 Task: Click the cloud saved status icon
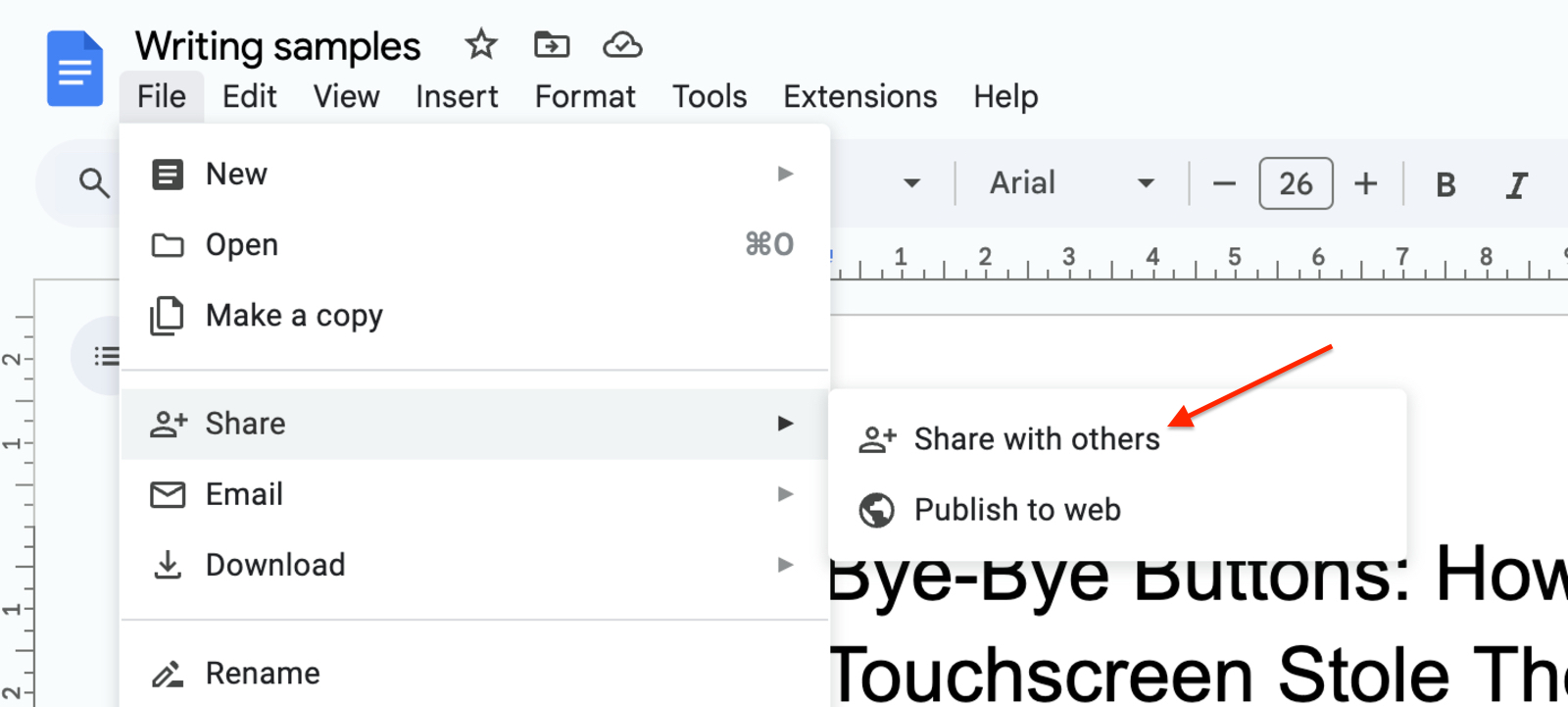point(621,44)
